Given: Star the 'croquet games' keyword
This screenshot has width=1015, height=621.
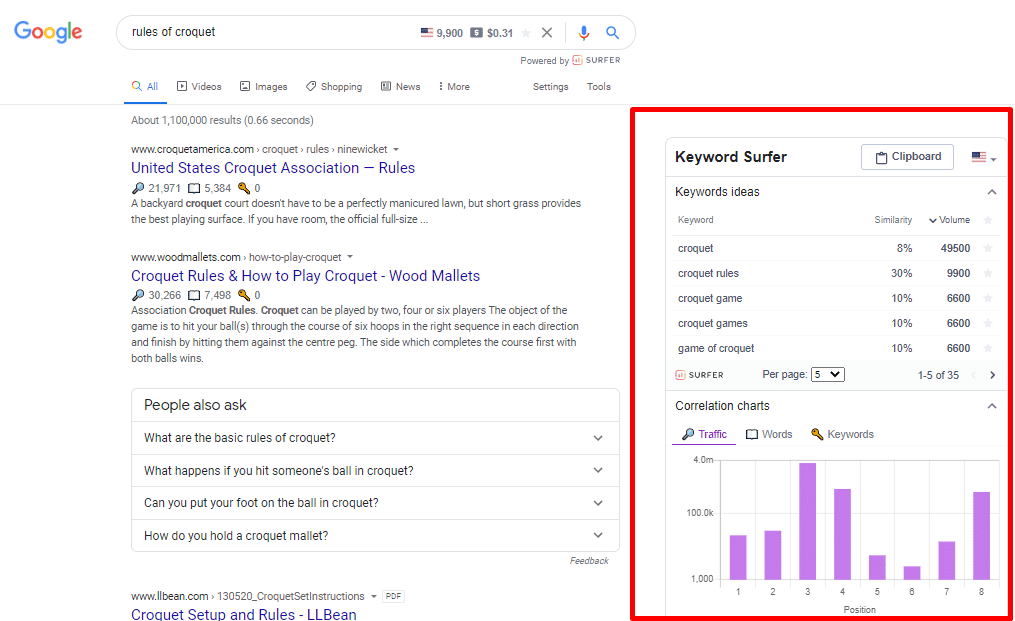Looking at the screenshot, I should coord(988,323).
